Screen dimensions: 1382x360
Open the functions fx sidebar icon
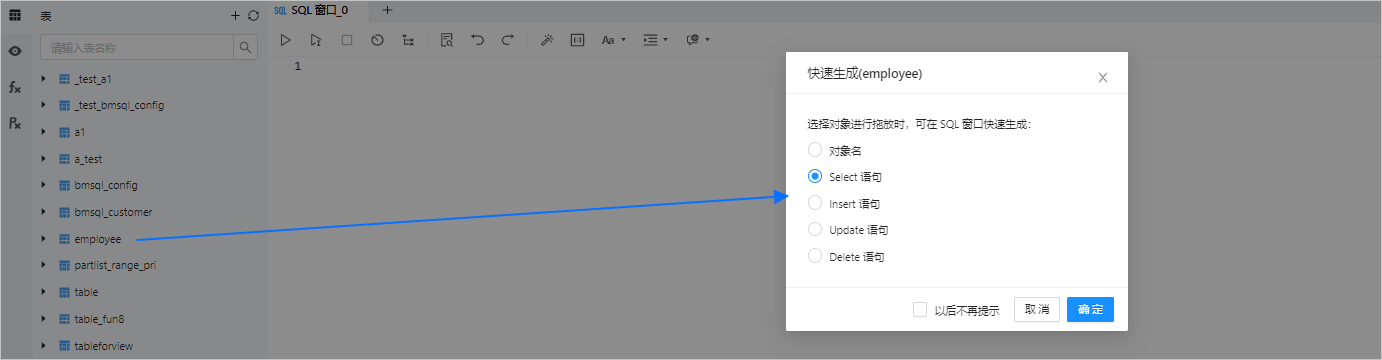[15, 87]
